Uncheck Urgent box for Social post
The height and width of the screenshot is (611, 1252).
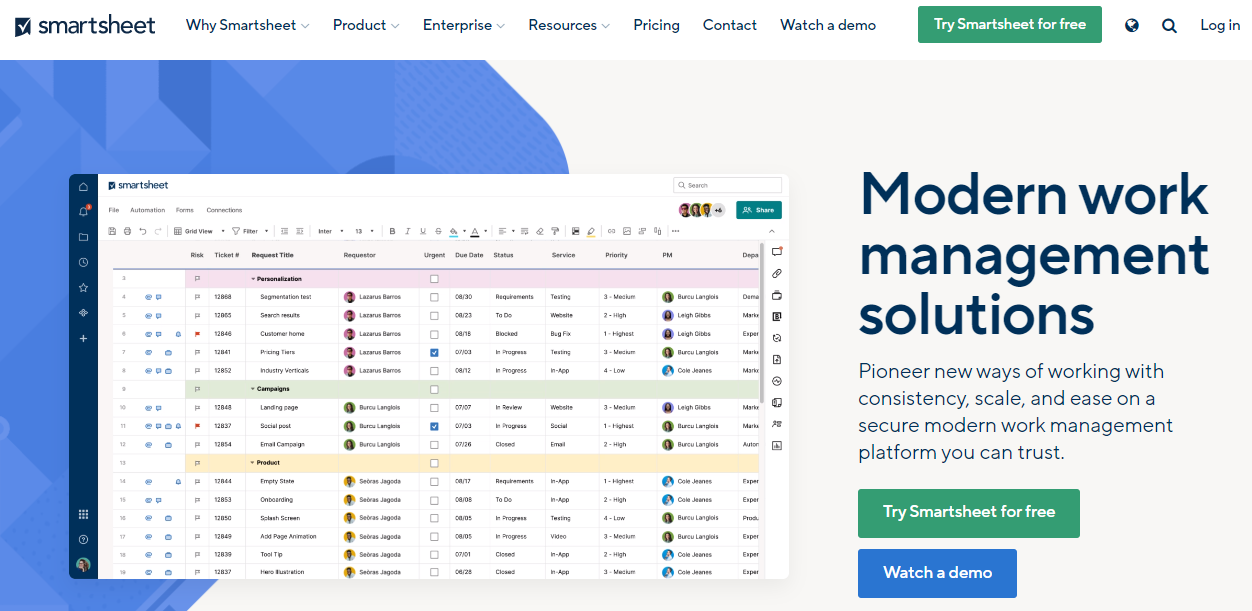click(434, 426)
